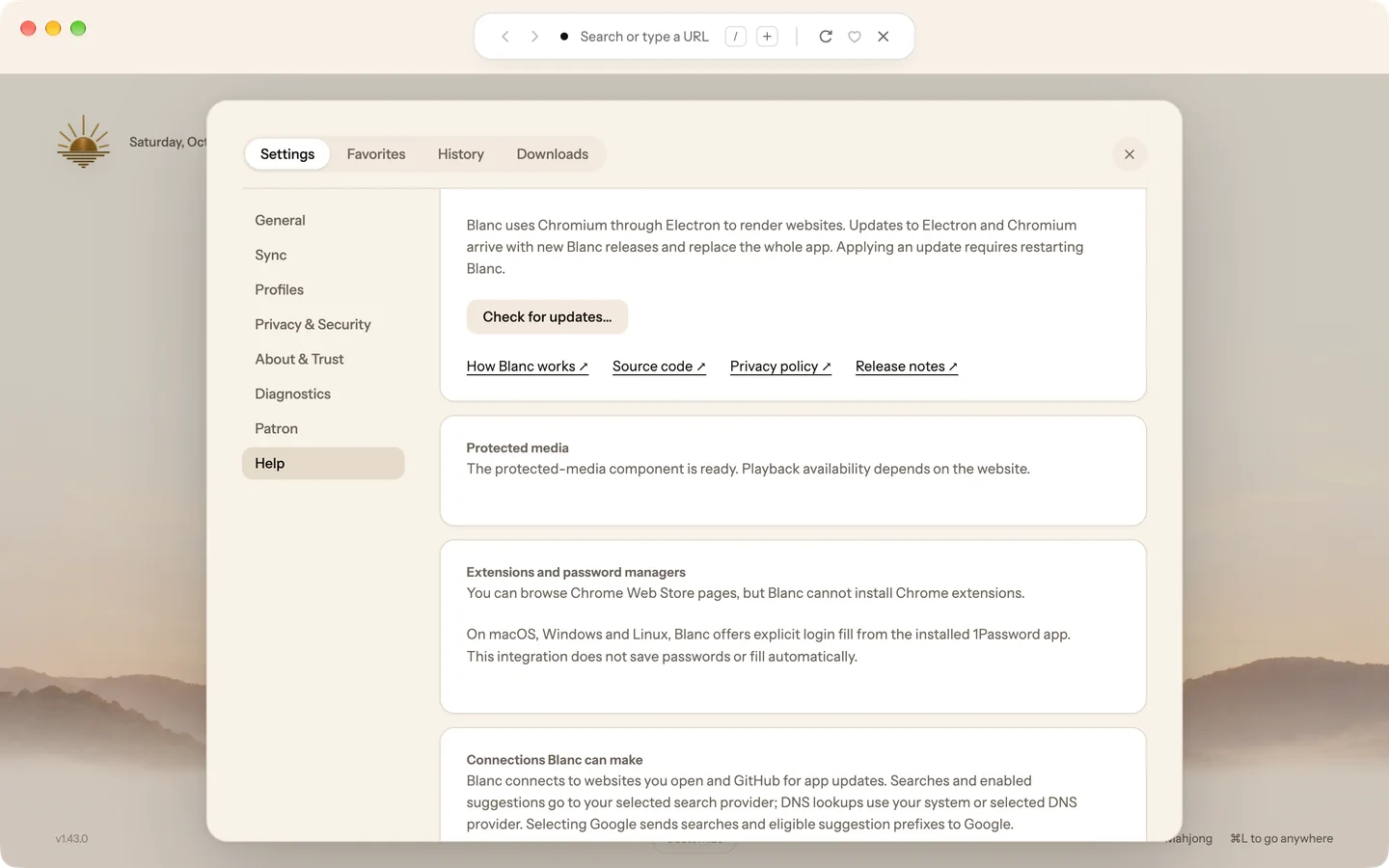This screenshot has height=868, width=1389.
Task: Open the Profiles settings section
Action: pos(323,289)
